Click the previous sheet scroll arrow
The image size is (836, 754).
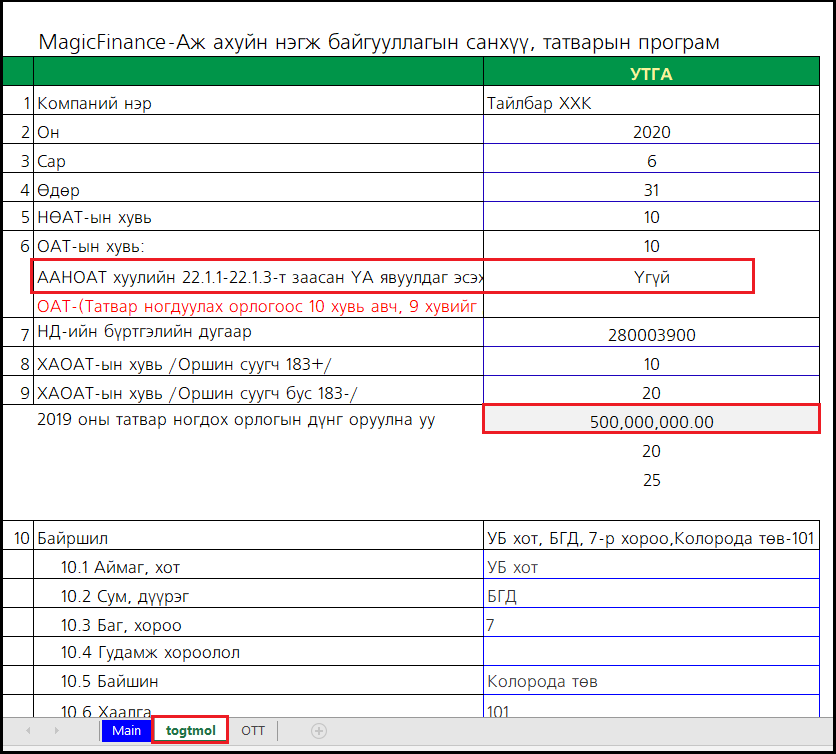click(x=28, y=731)
